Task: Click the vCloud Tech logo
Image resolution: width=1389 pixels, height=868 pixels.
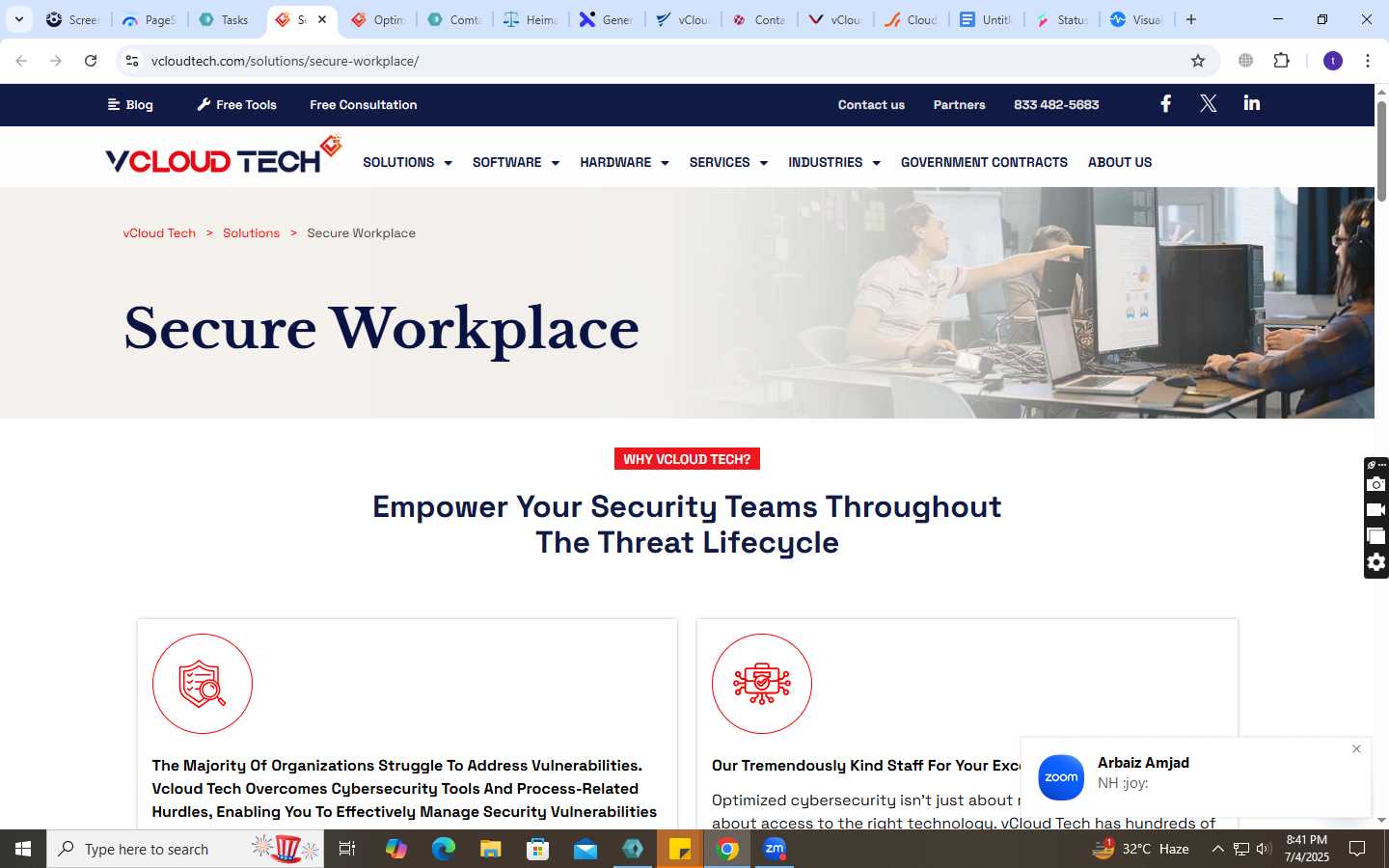Action: point(224,155)
